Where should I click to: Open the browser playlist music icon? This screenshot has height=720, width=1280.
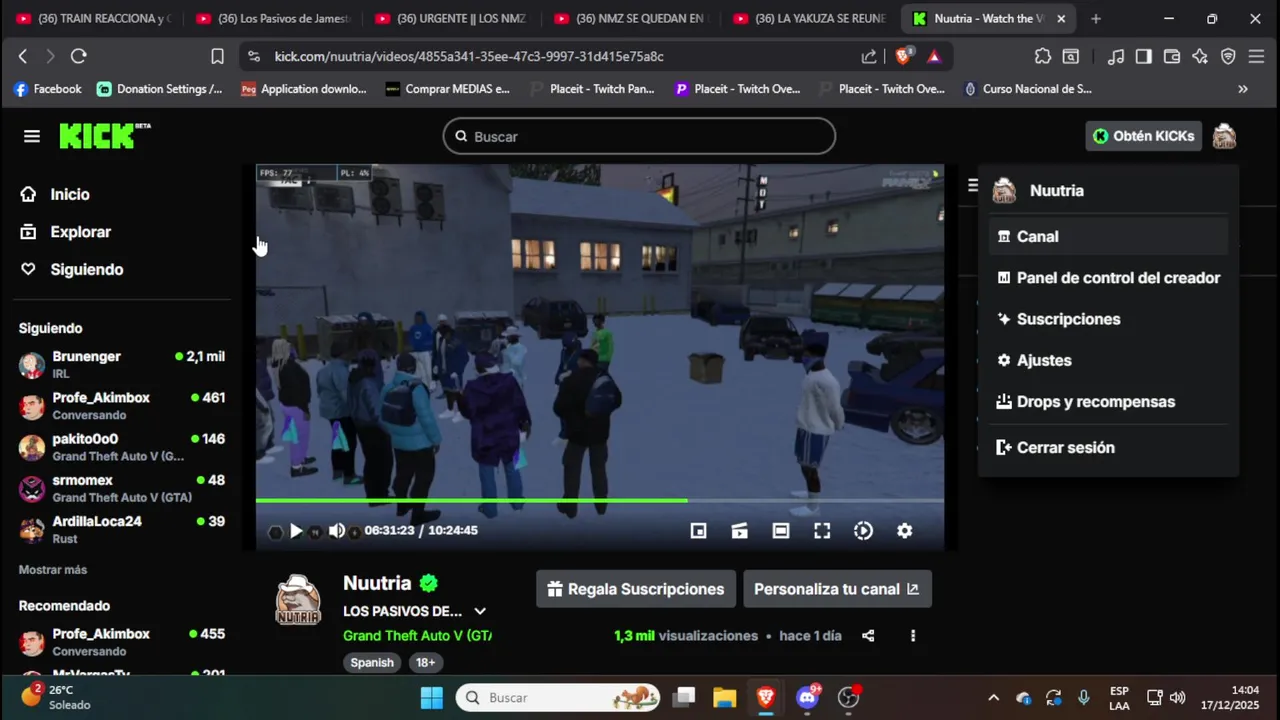(x=1116, y=56)
